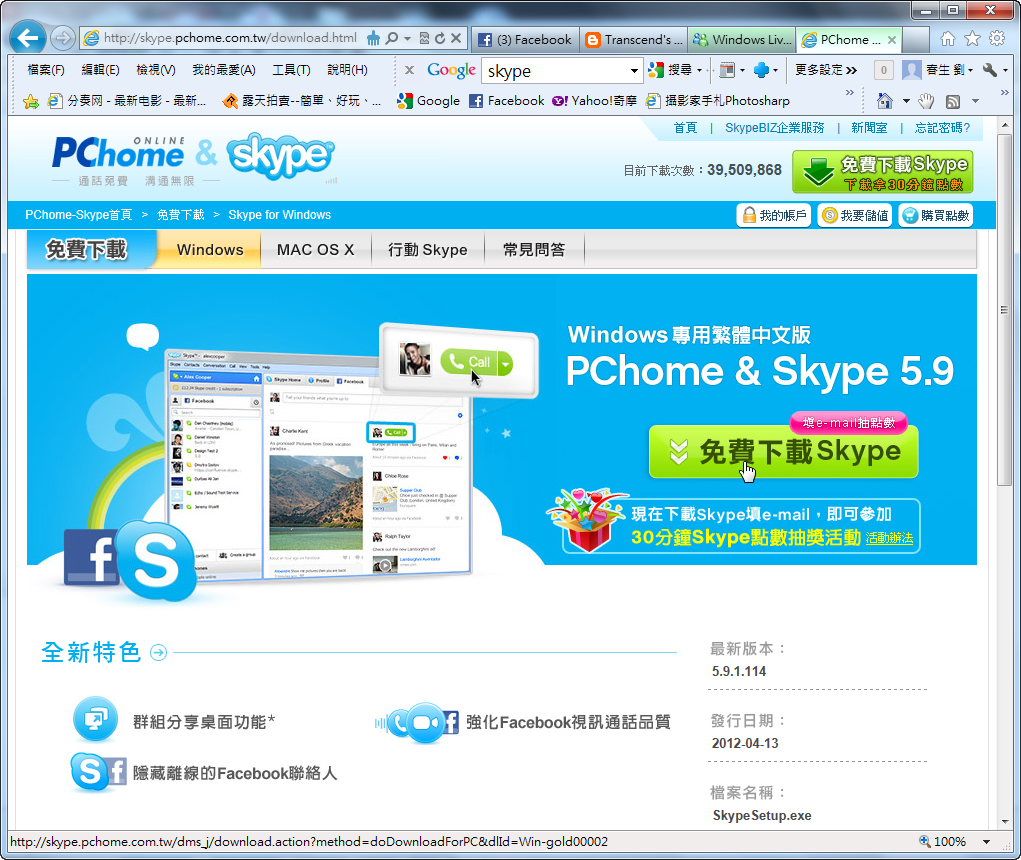The width and height of the screenshot is (1021, 860).
Task: Expand Google Toolbar search history dropdown
Action: tap(634, 70)
